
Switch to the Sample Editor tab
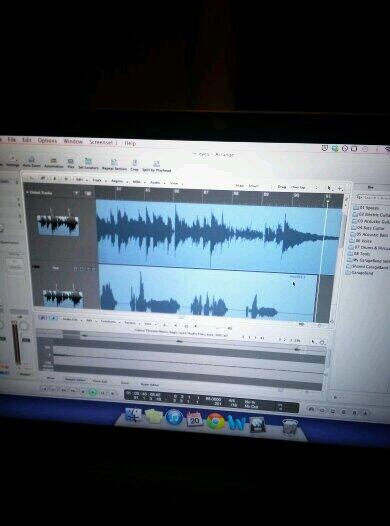tap(75, 379)
